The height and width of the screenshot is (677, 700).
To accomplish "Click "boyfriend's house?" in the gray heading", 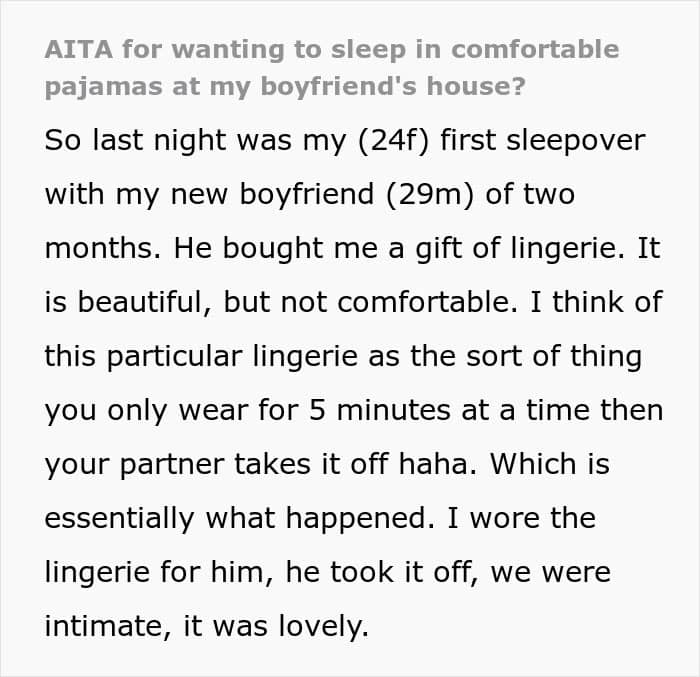I will (x=393, y=86).
